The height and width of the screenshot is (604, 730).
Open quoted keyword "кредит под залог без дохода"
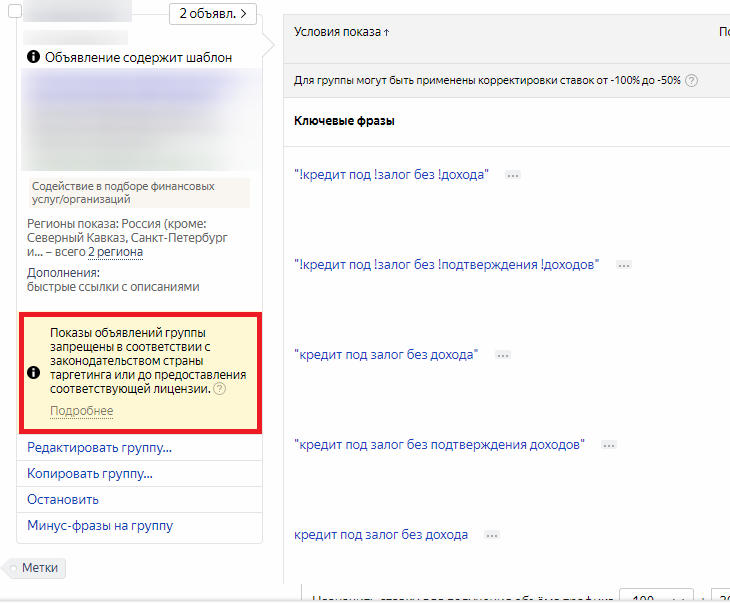point(386,355)
